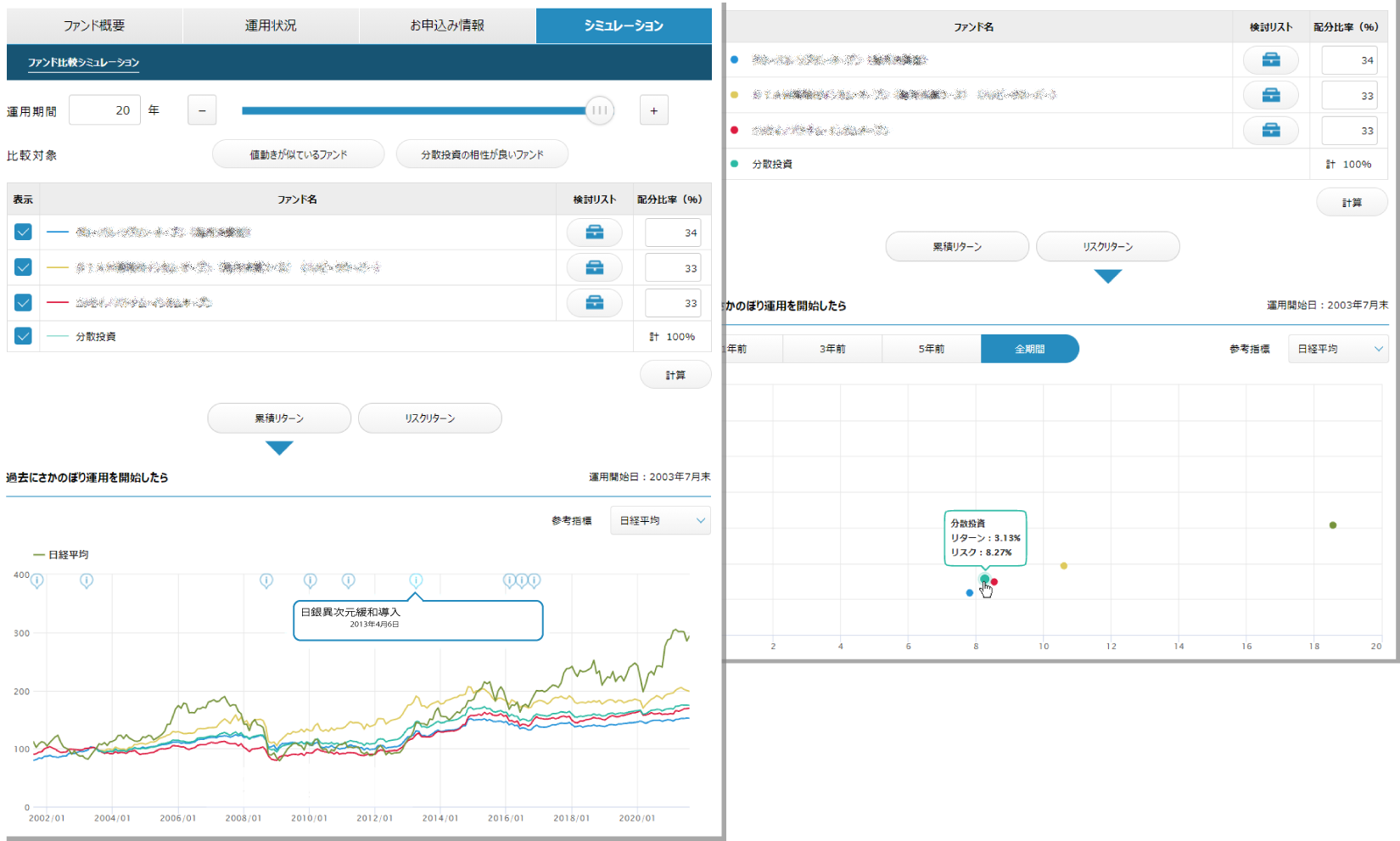Show リスクリターン chart, left panel
This screenshot has width=1400, height=841.
429,418
